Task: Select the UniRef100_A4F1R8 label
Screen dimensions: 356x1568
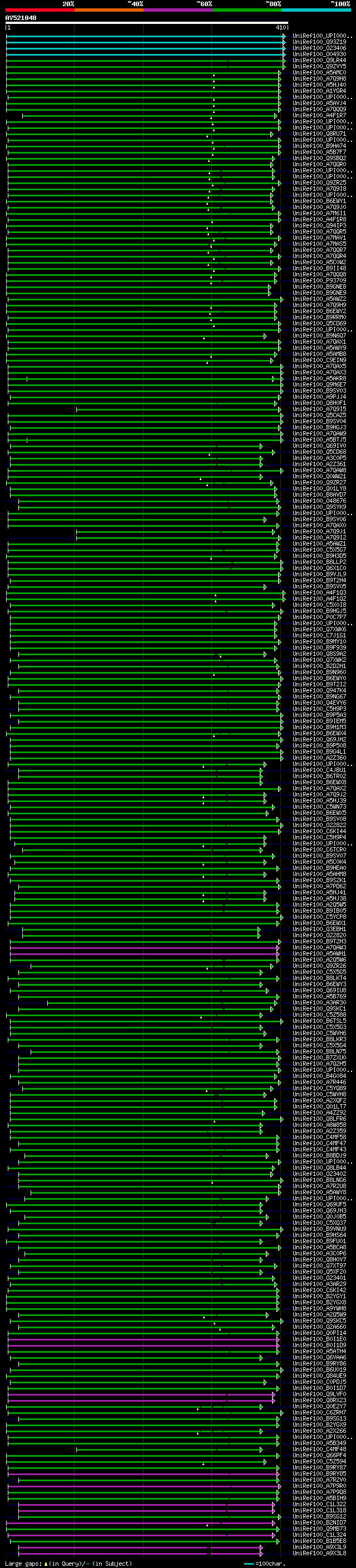Action: (x=319, y=219)
